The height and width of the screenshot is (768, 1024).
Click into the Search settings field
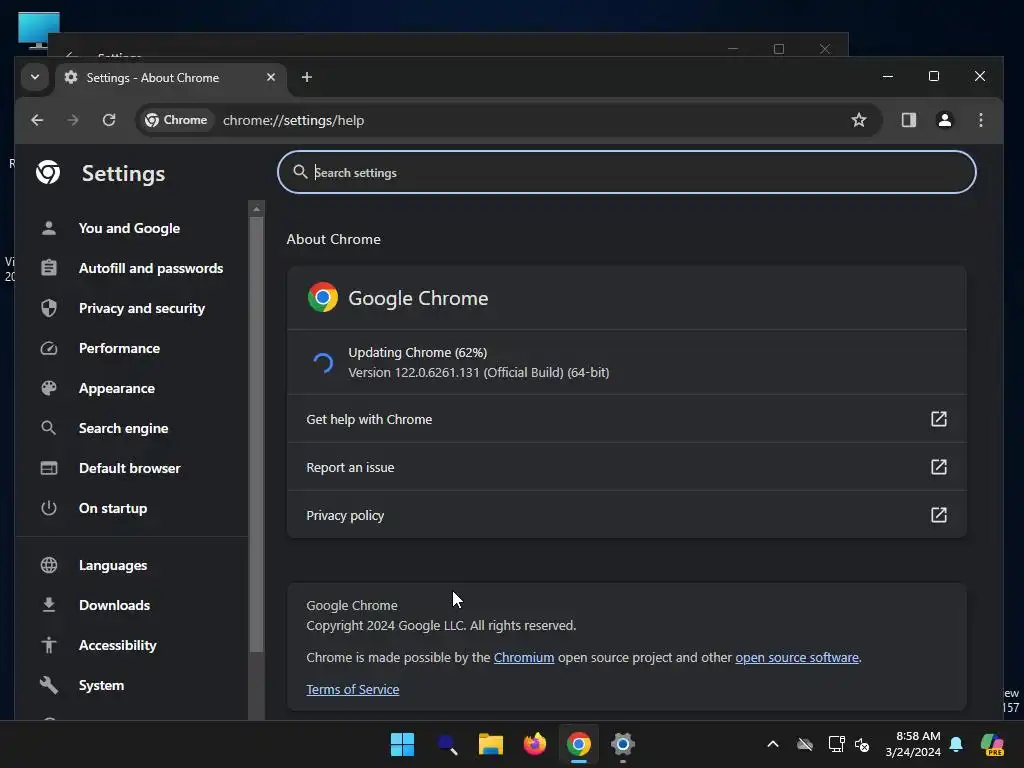[626, 172]
